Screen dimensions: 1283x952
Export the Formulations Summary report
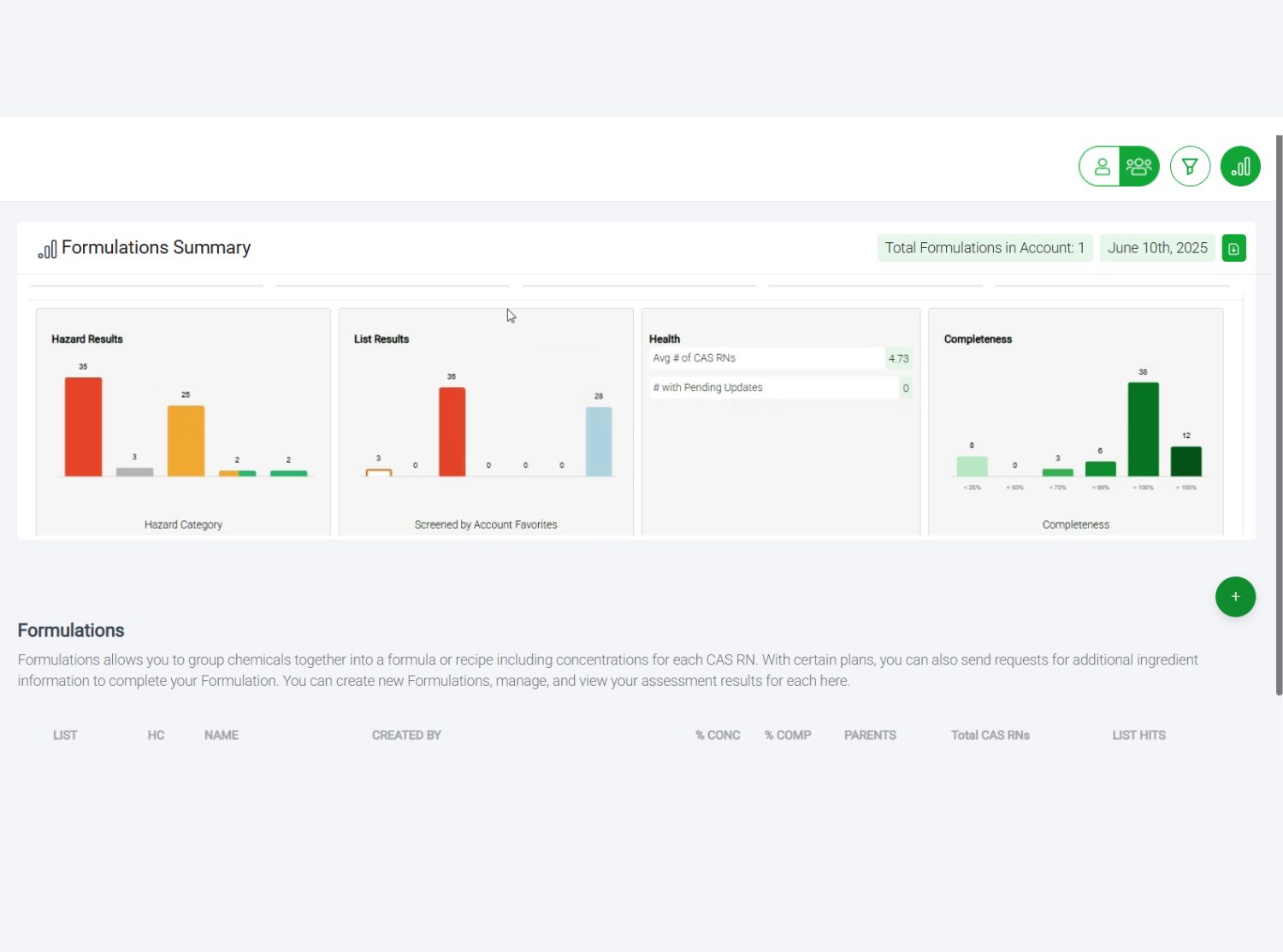(x=1233, y=248)
